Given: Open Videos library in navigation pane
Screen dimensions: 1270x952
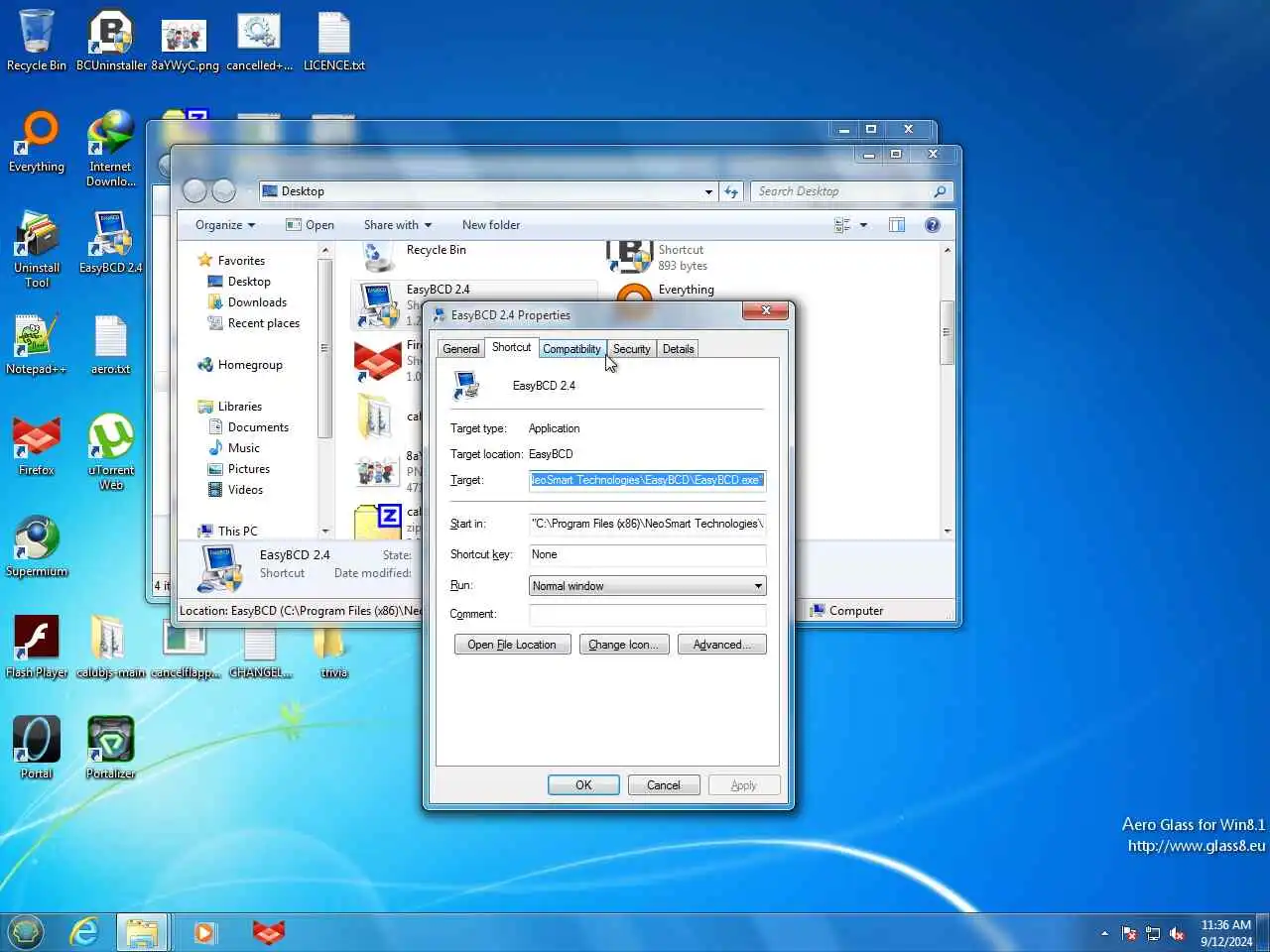Looking at the screenshot, I should pyautogui.click(x=245, y=490).
